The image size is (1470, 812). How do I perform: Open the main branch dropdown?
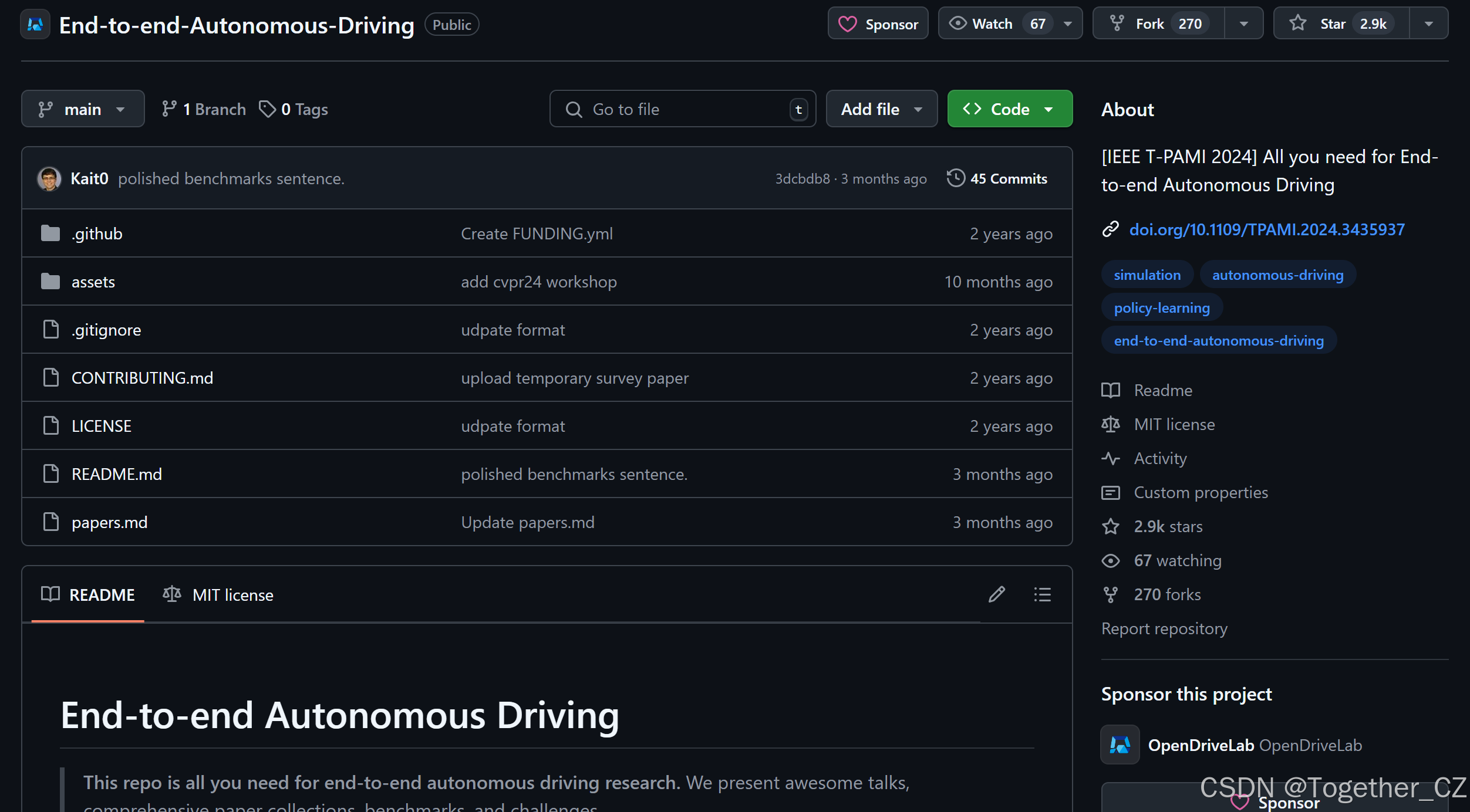pyautogui.click(x=83, y=109)
